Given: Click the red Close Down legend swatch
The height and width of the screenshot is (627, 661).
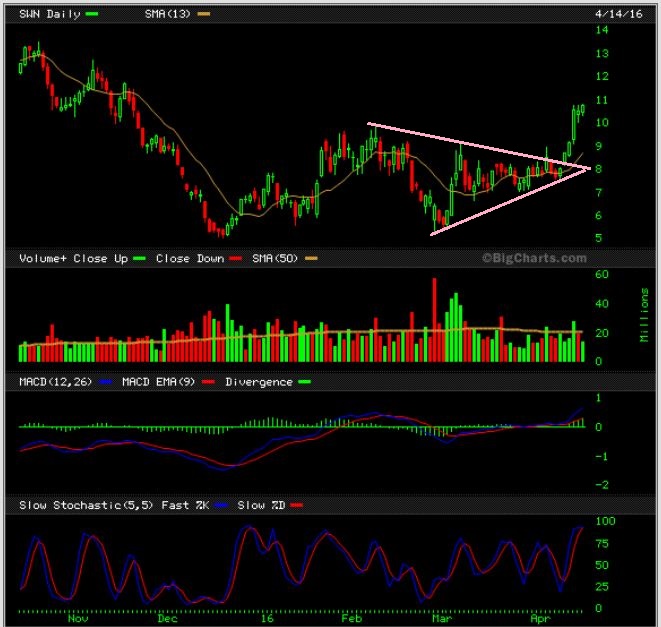Looking at the screenshot, I should pos(235,258).
